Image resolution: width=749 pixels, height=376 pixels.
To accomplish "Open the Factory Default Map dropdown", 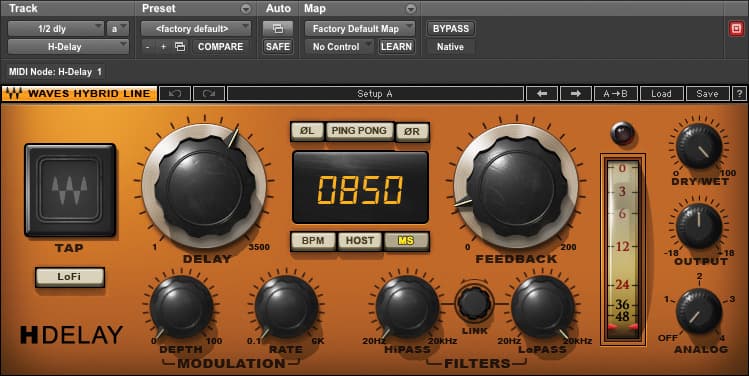I will tap(360, 29).
